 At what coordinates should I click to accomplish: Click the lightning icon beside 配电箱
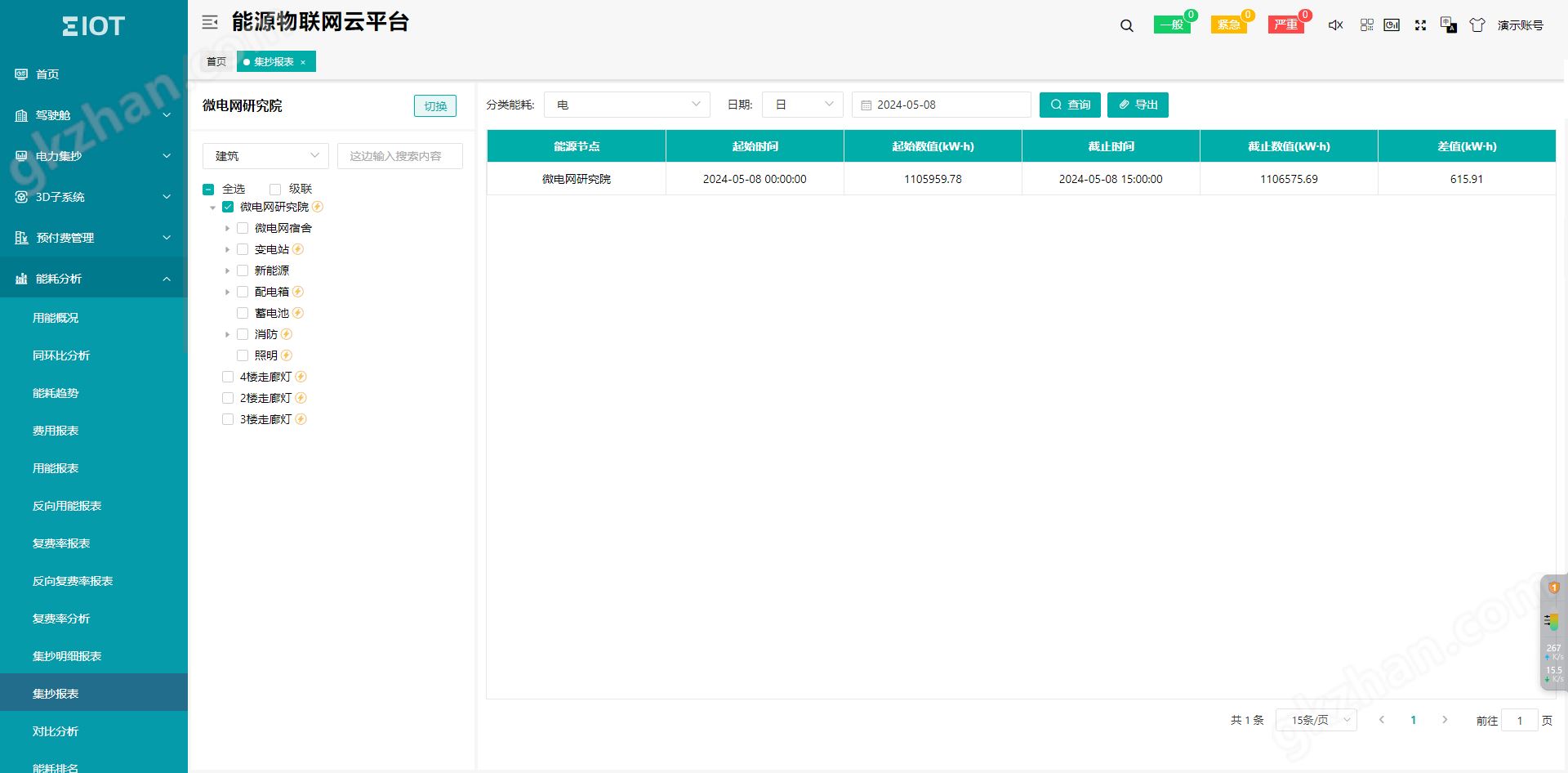pyautogui.click(x=298, y=292)
